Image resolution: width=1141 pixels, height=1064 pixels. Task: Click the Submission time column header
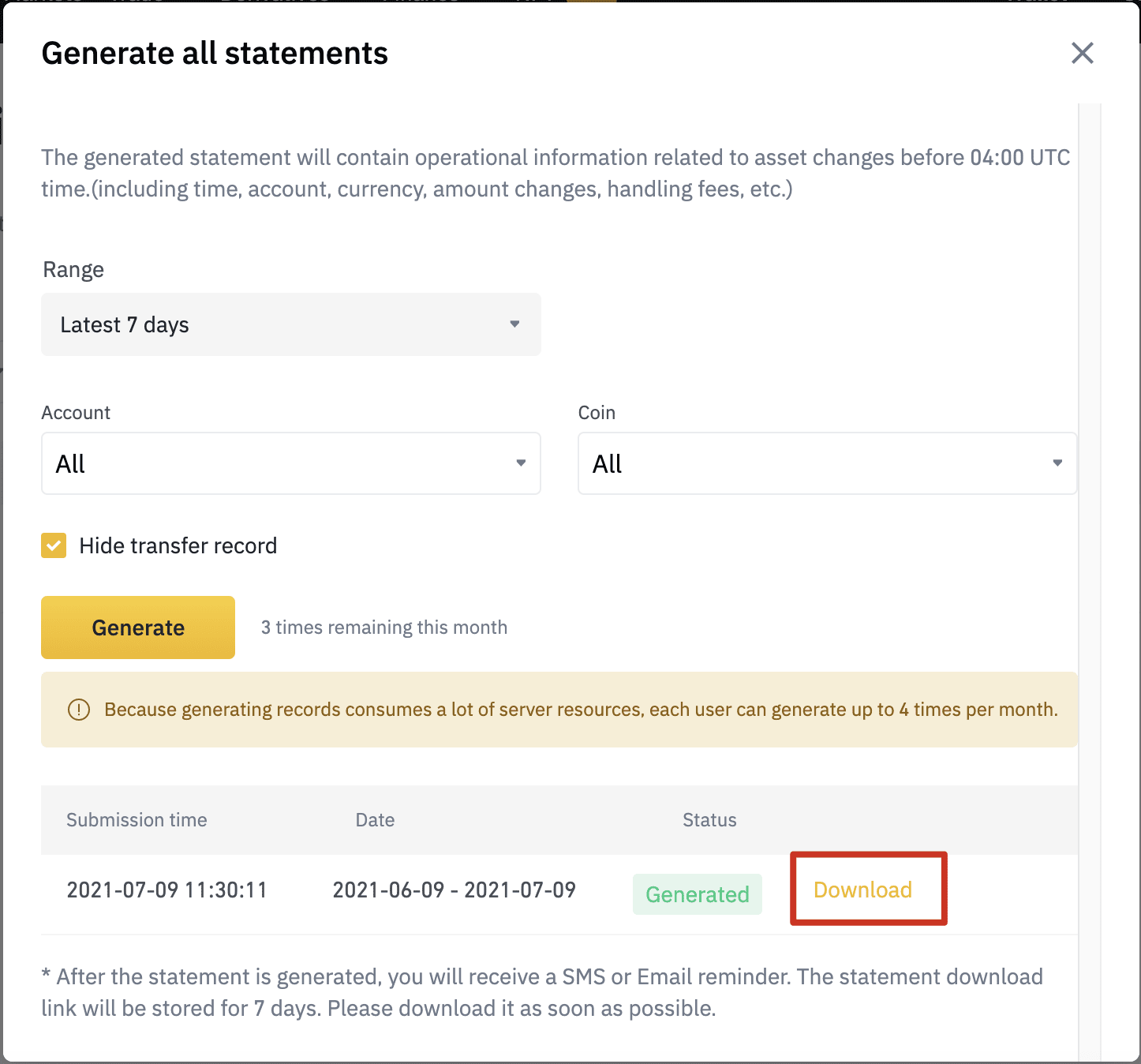(x=137, y=820)
